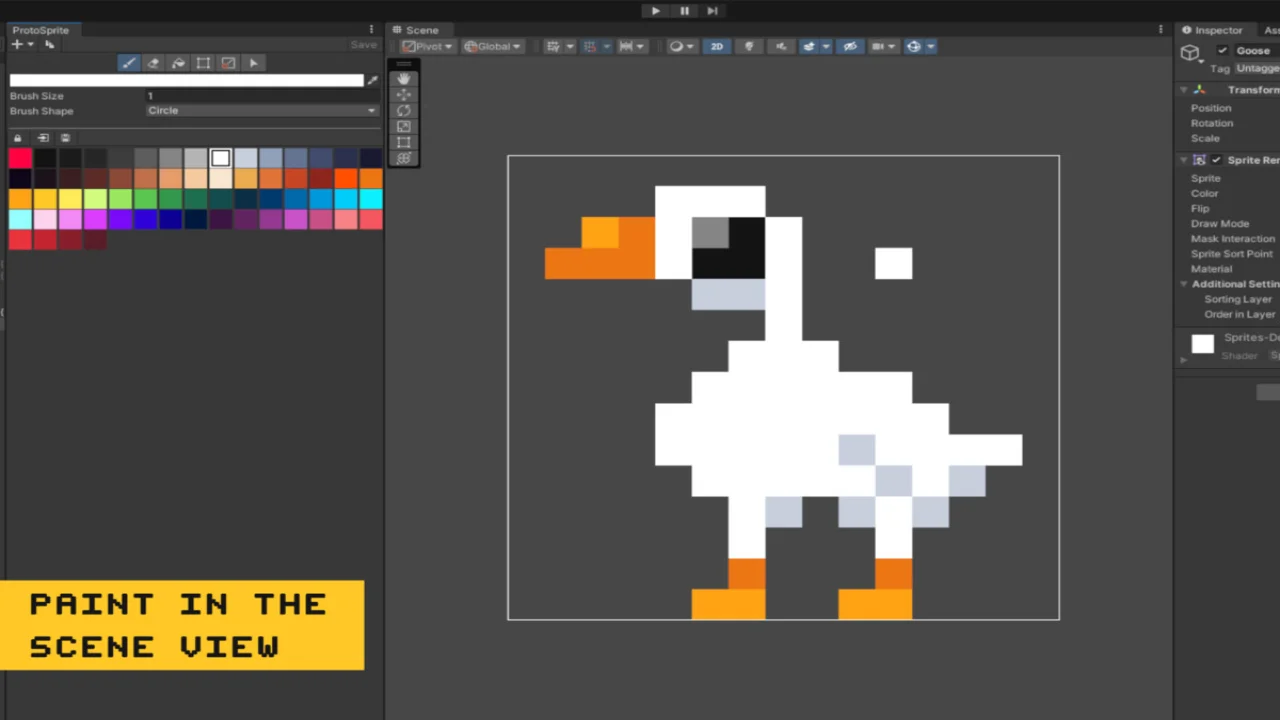Click the save palette disk icon
1280x720 pixels.
coord(66,138)
